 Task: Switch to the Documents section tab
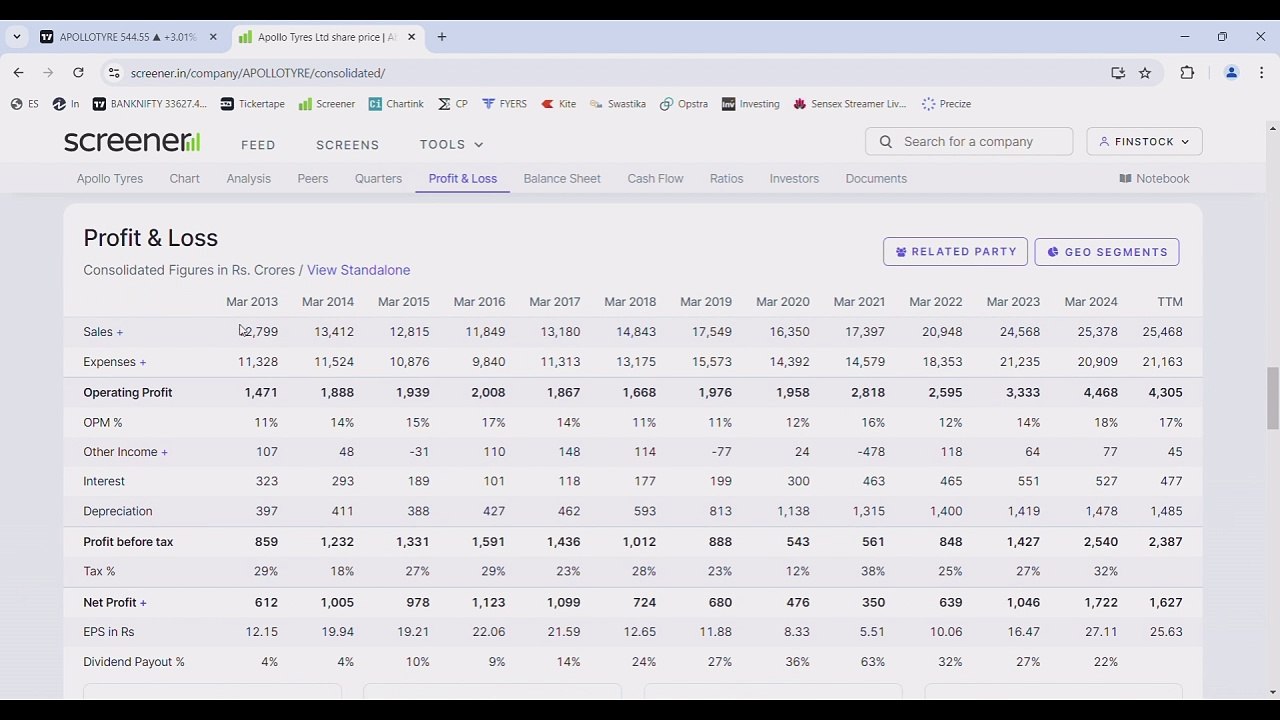(876, 179)
